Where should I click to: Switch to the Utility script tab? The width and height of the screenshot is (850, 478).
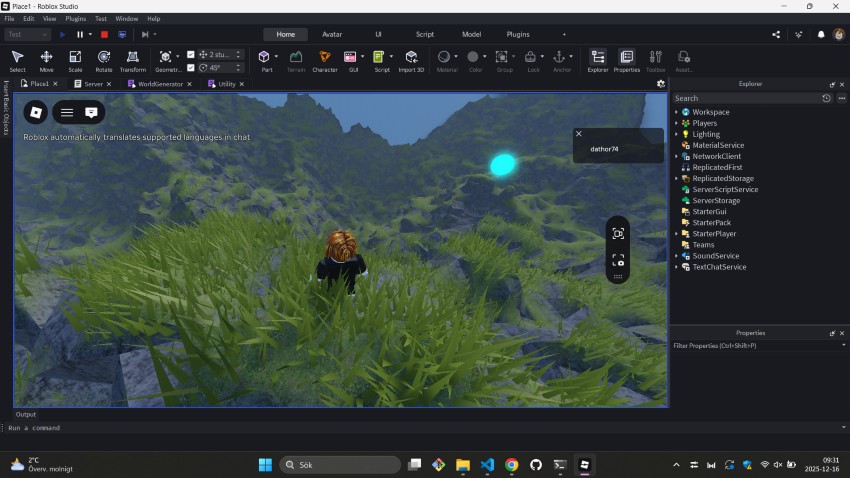227,84
